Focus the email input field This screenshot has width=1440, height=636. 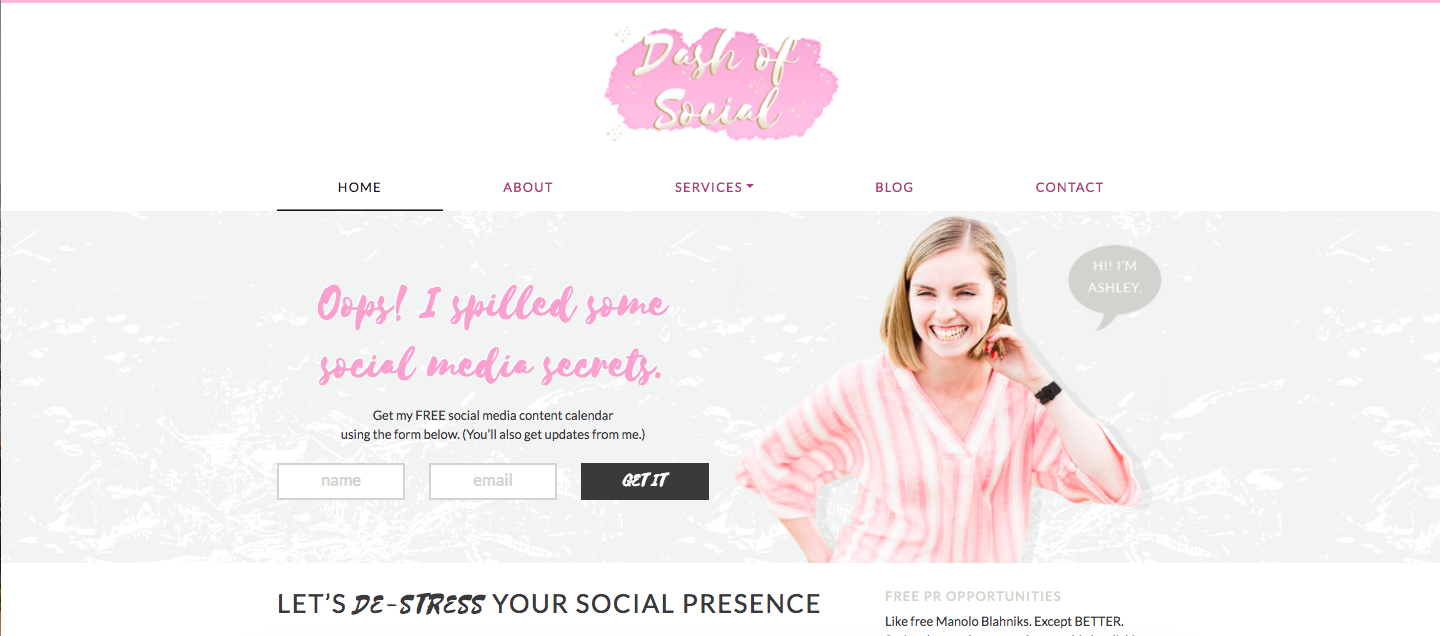click(493, 481)
